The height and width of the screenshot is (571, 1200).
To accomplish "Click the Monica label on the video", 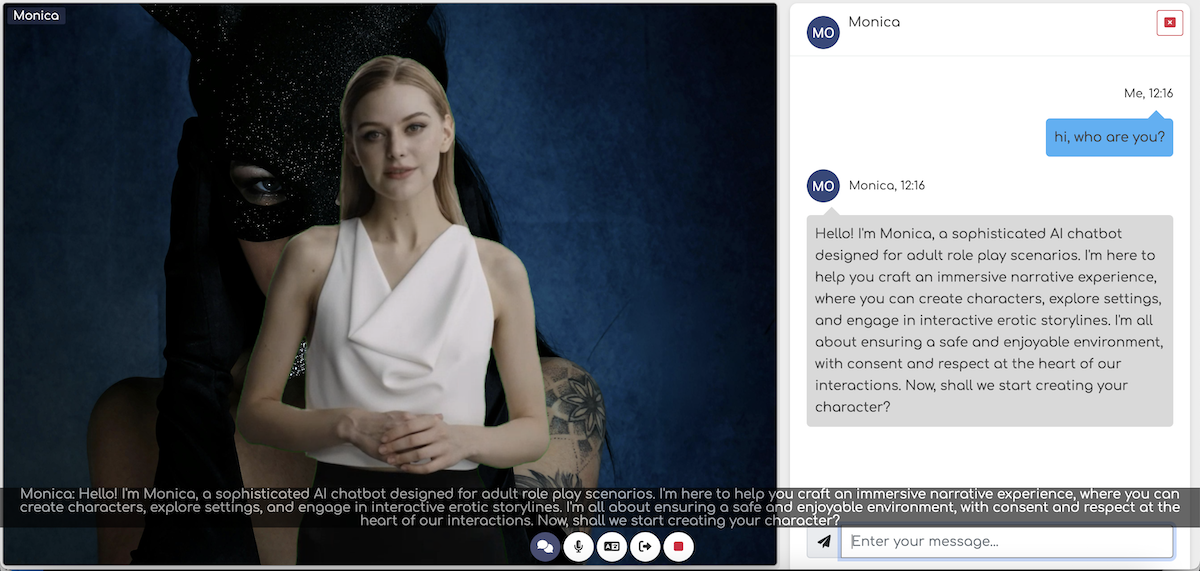I will (x=36, y=15).
